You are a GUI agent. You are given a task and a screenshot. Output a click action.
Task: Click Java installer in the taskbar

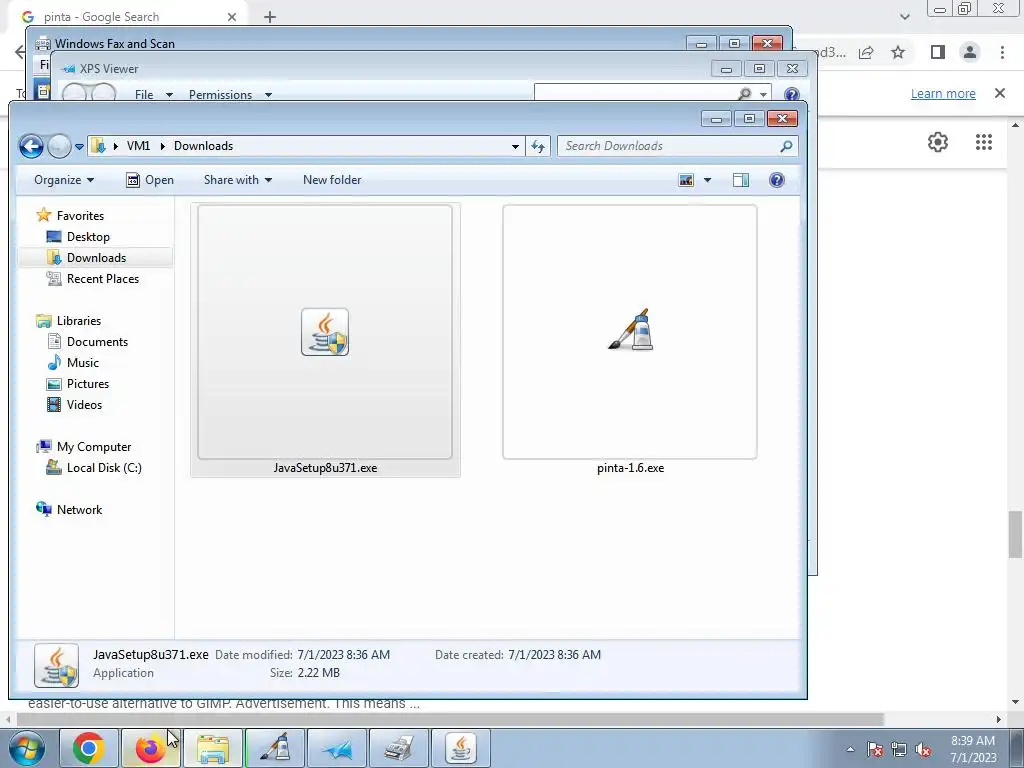click(x=461, y=748)
